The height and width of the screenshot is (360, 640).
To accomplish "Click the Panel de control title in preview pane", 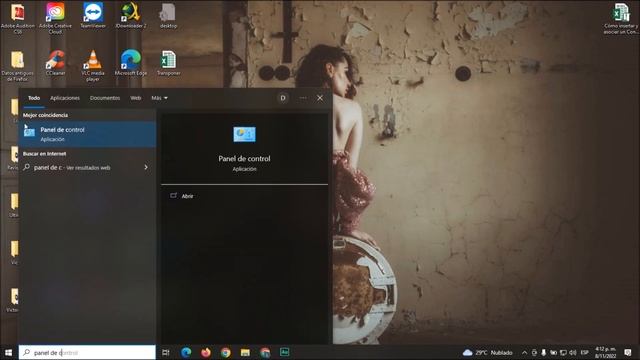I will [244, 158].
